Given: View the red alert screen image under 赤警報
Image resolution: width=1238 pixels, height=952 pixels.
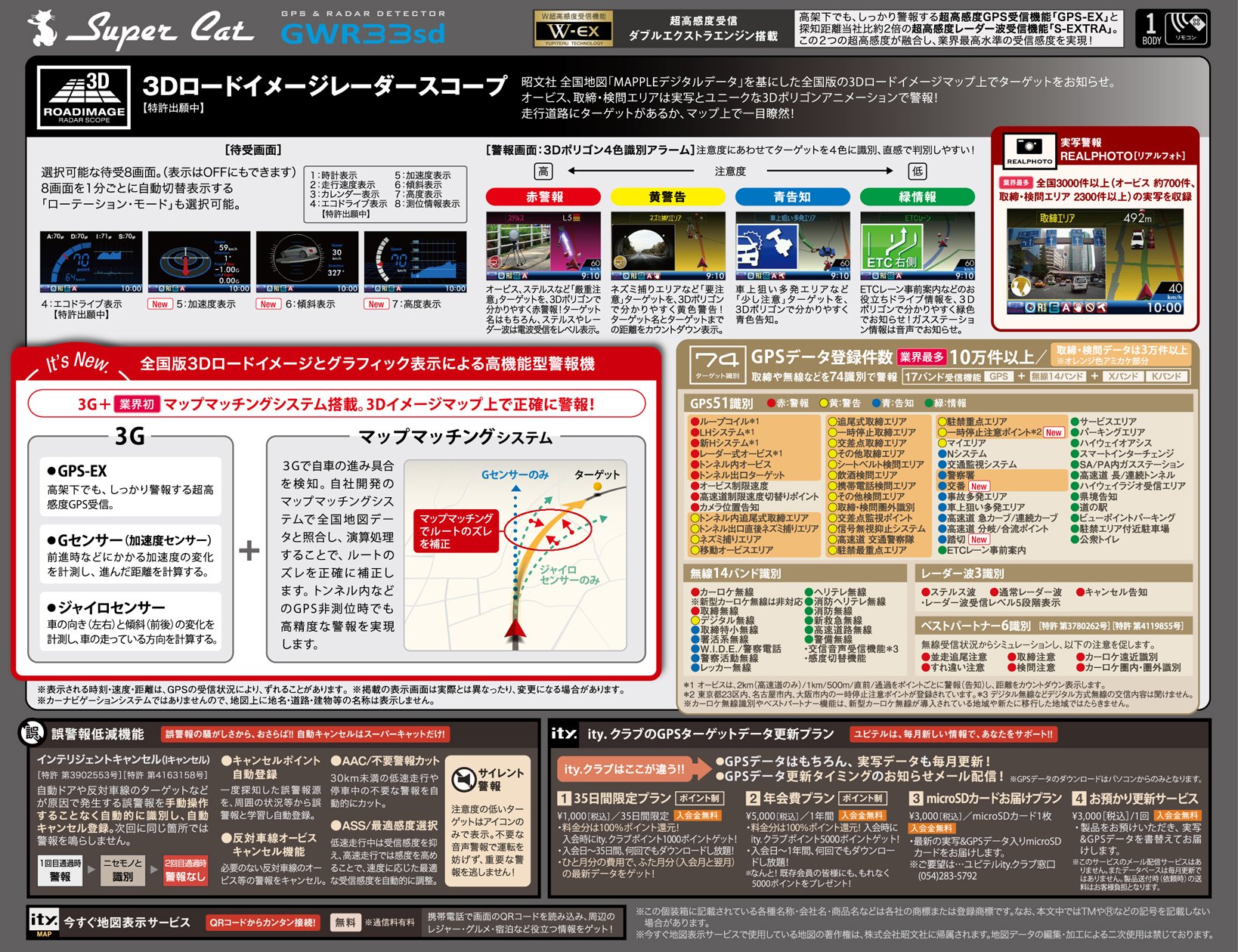Looking at the screenshot, I should [543, 246].
